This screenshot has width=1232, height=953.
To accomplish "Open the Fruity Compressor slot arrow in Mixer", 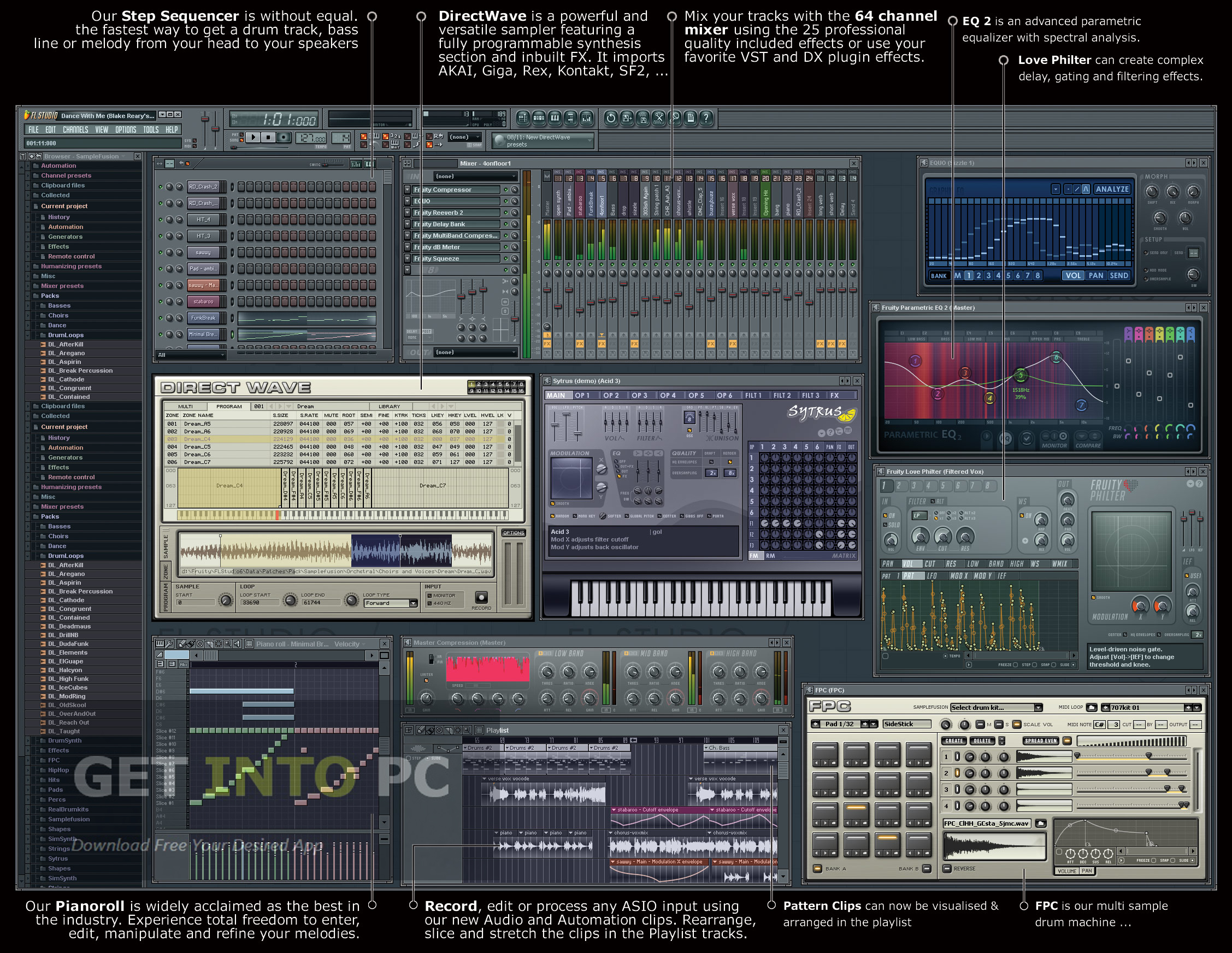I will pos(407,190).
